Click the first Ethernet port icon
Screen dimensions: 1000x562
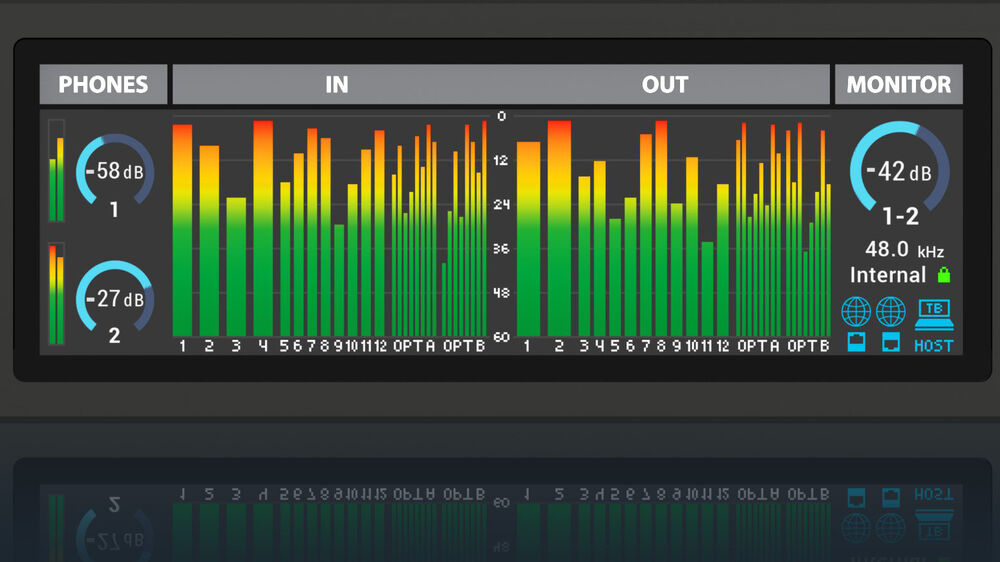(x=856, y=343)
